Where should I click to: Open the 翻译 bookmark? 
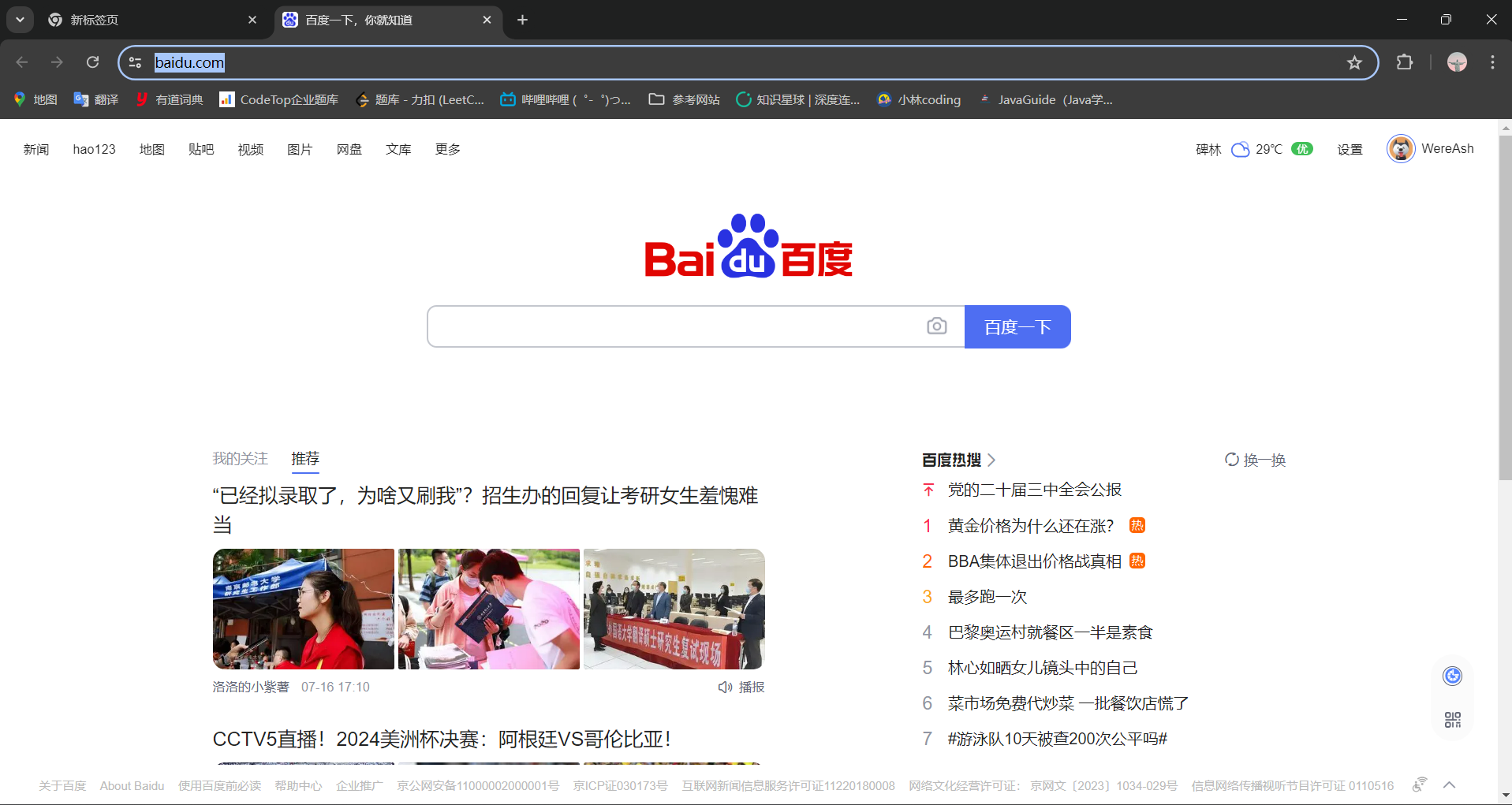tap(96, 99)
